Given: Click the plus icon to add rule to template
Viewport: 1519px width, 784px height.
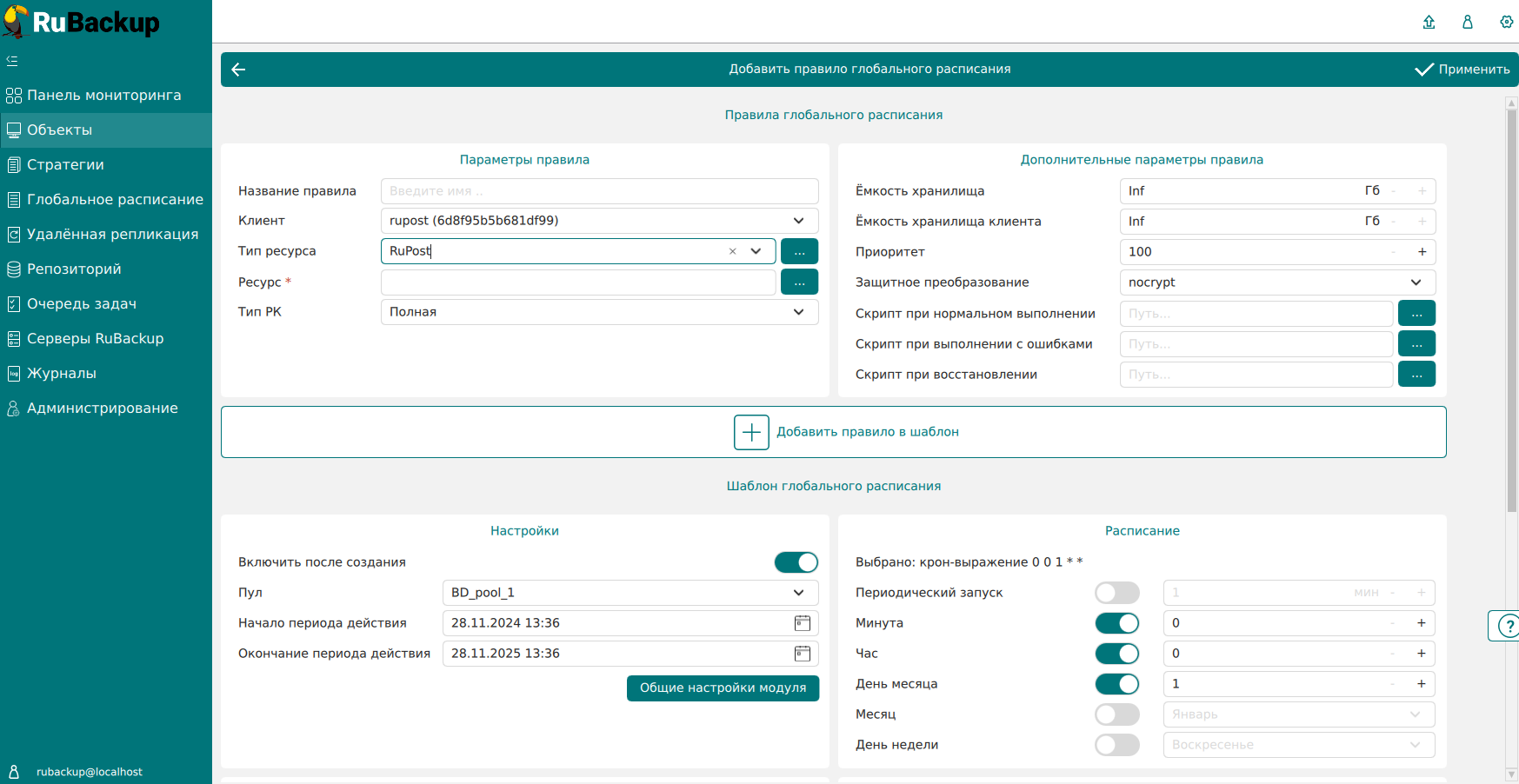Looking at the screenshot, I should [x=751, y=432].
